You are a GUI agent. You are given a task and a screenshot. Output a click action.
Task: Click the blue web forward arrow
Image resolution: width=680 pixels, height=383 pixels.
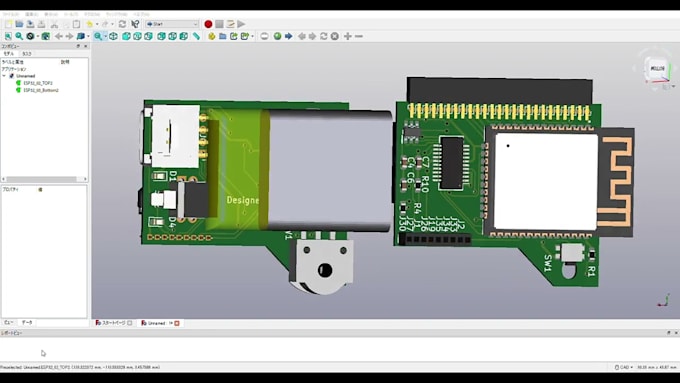(288, 36)
